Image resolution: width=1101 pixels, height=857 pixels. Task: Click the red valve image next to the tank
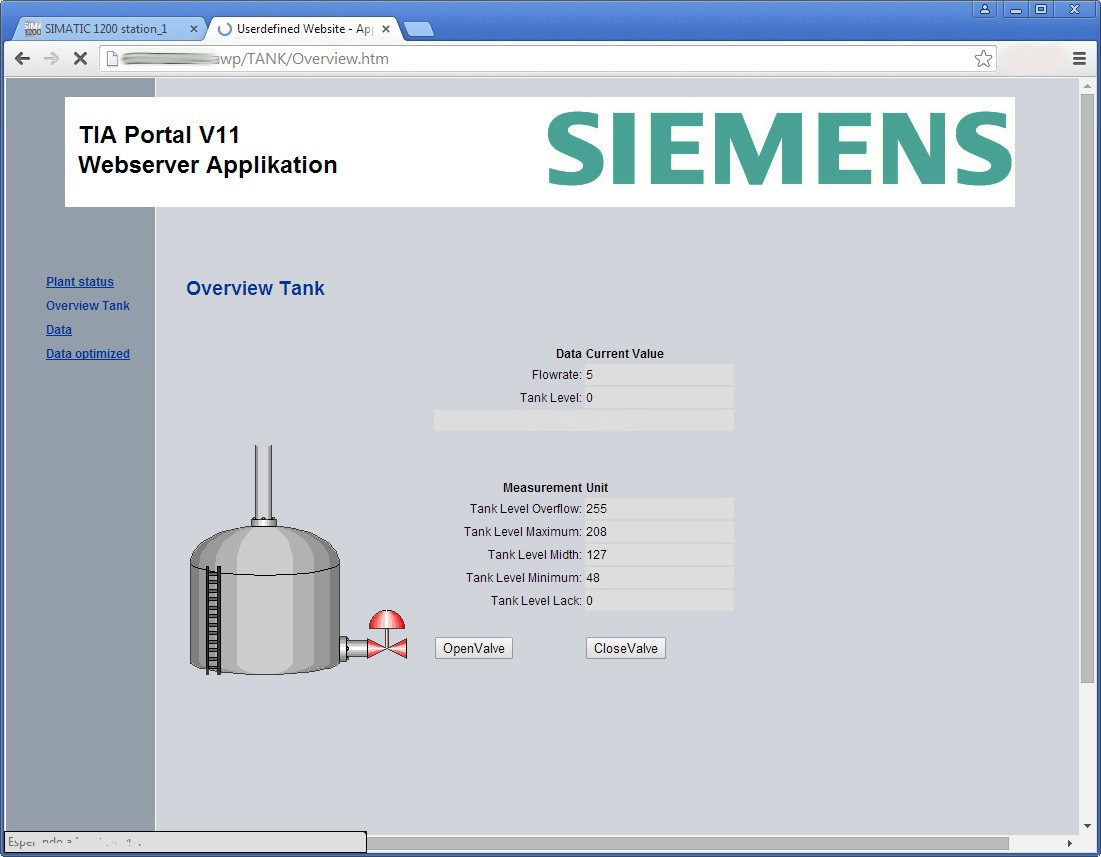pos(387,635)
